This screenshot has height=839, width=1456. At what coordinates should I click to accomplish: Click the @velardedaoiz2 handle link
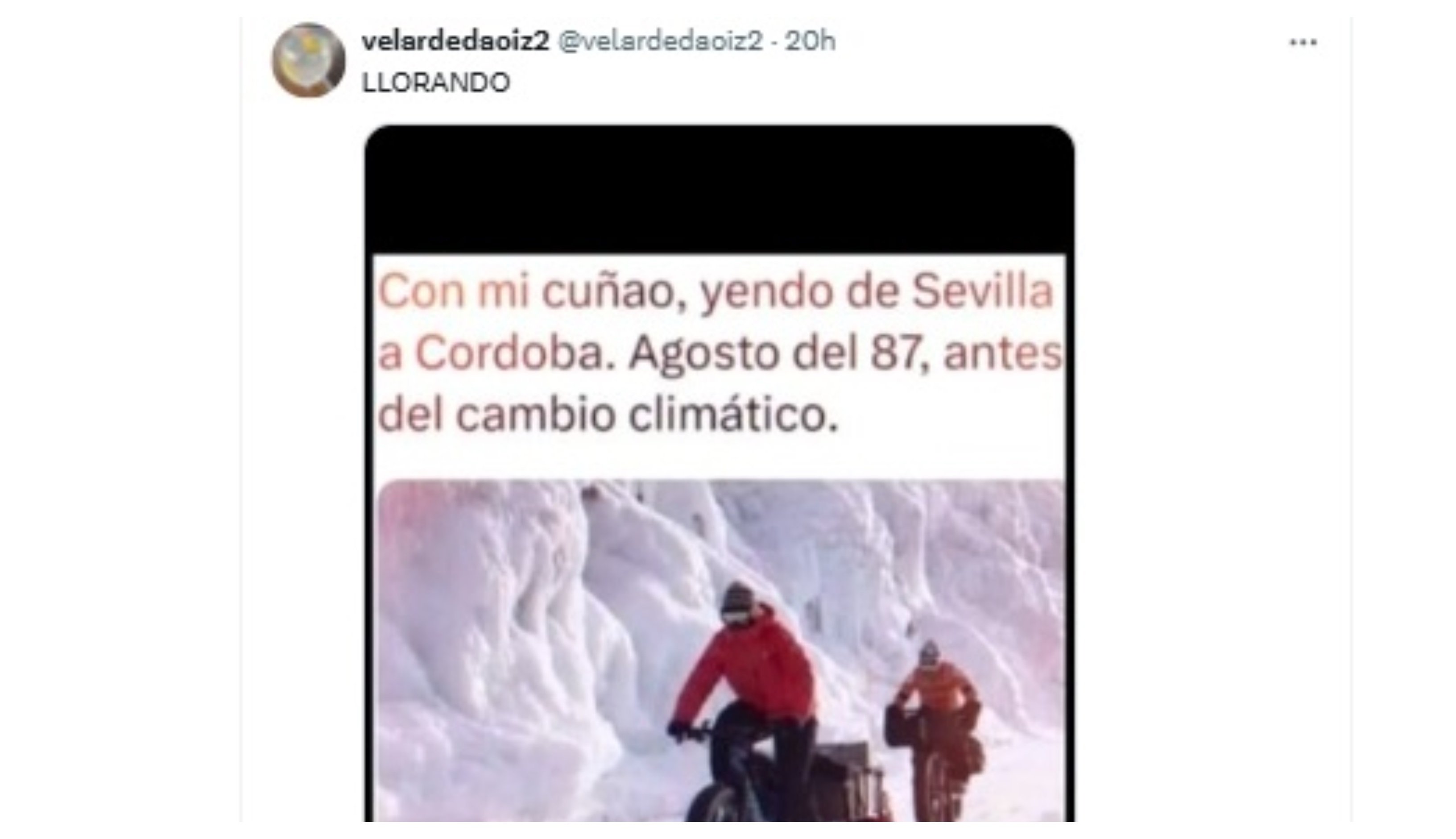click(660, 41)
